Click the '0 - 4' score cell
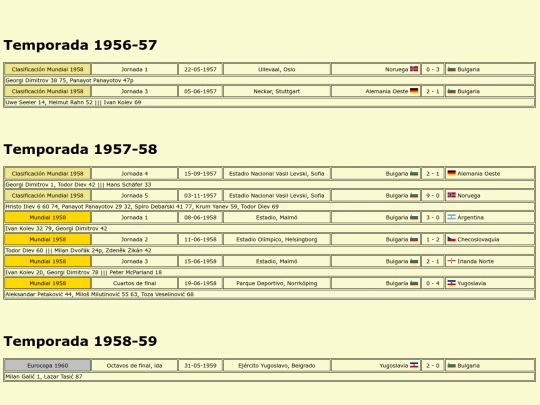Screen dimensions: 540x405 [x=433, y=283]
